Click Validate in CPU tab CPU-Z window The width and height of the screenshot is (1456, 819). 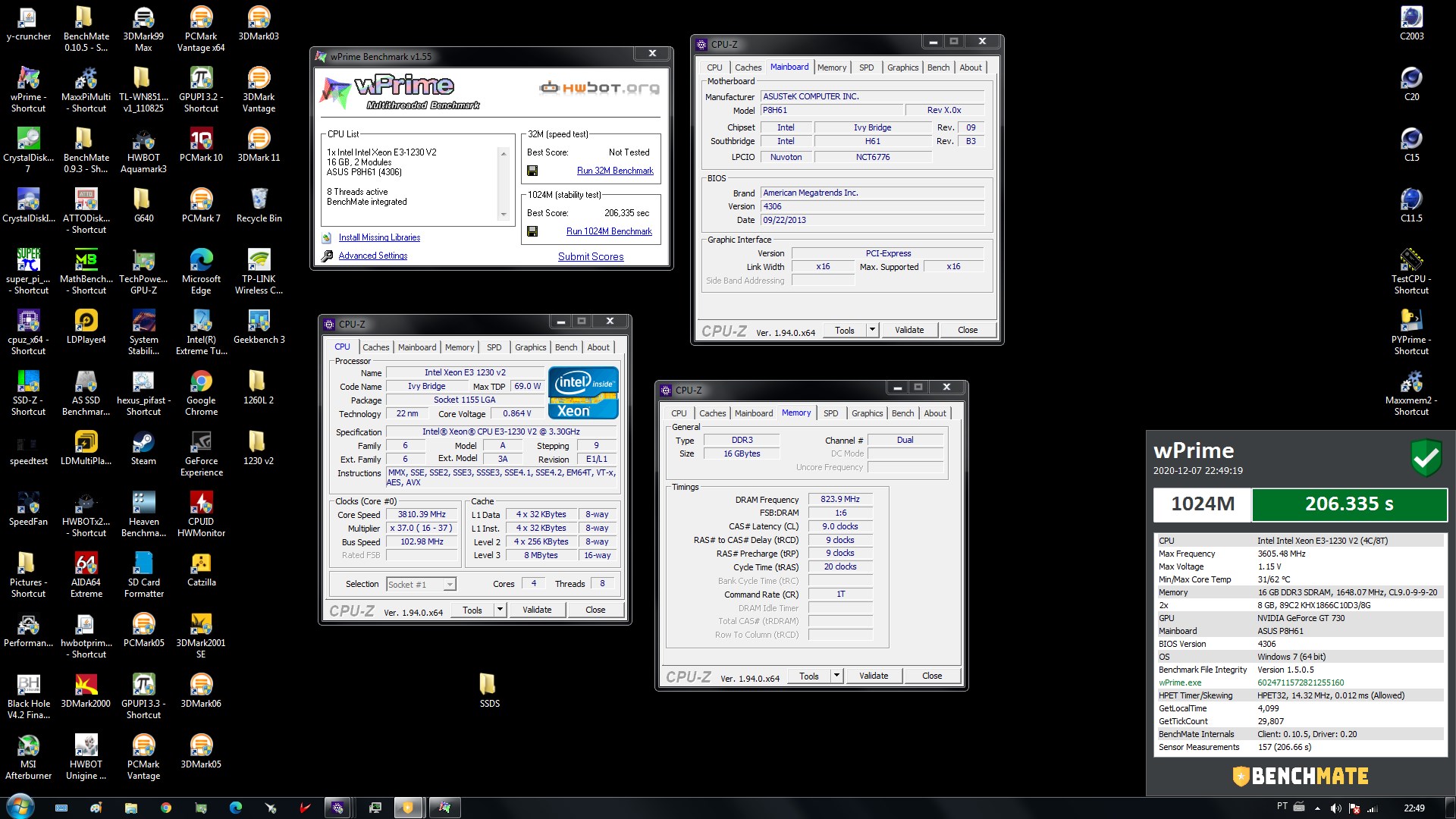537,610
